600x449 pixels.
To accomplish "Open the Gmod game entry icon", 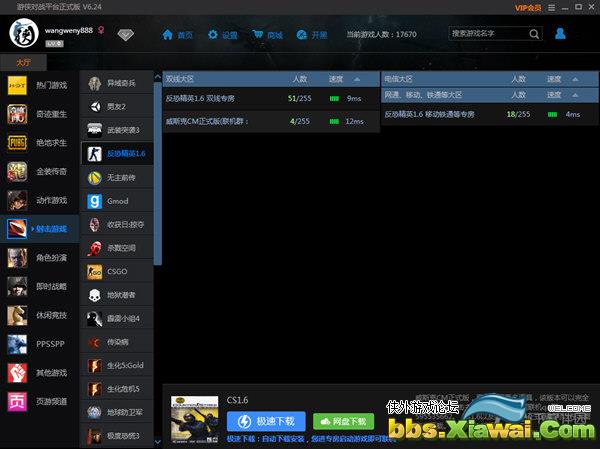I will [95, 201].
